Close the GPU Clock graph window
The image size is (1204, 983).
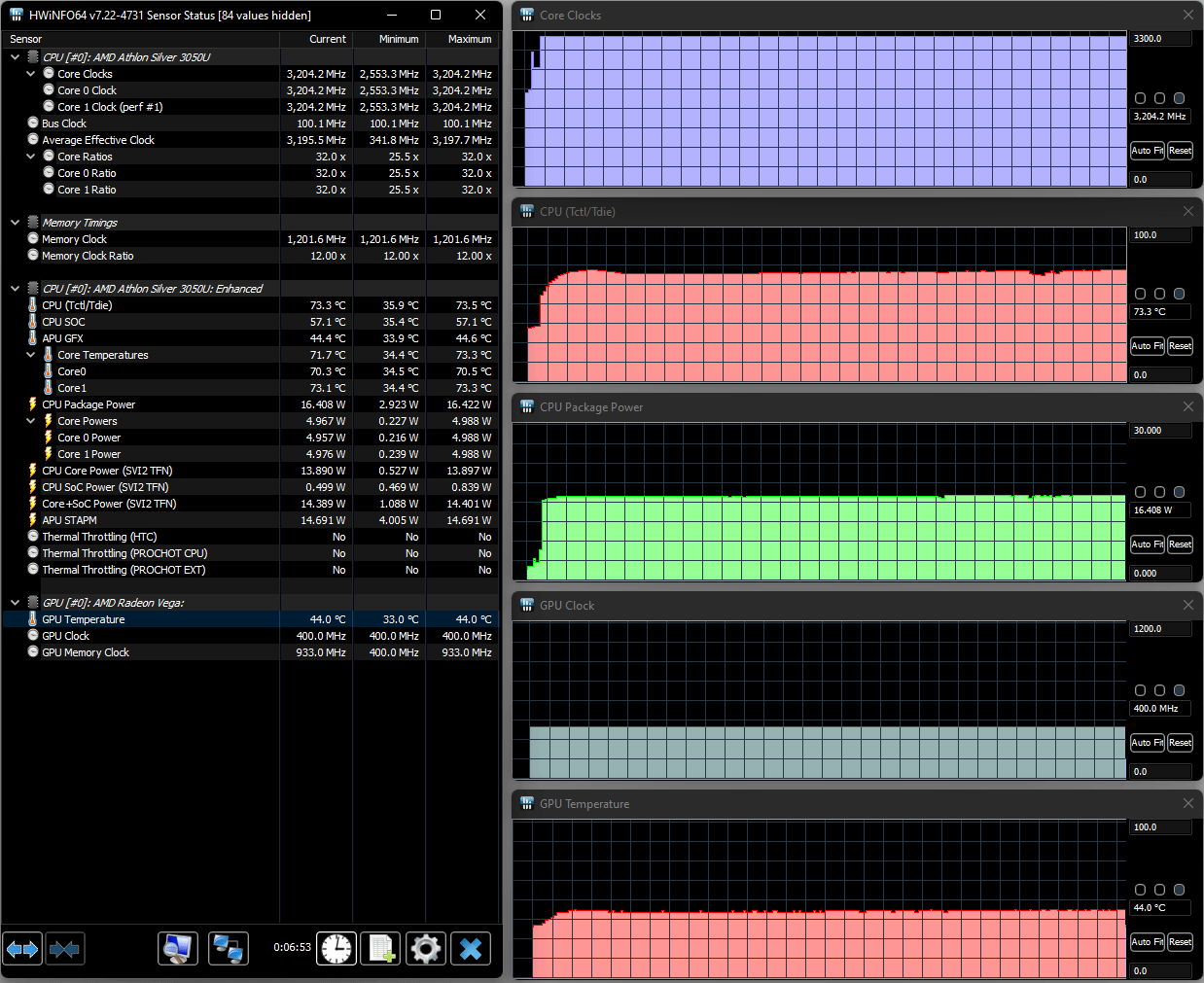1187,605
